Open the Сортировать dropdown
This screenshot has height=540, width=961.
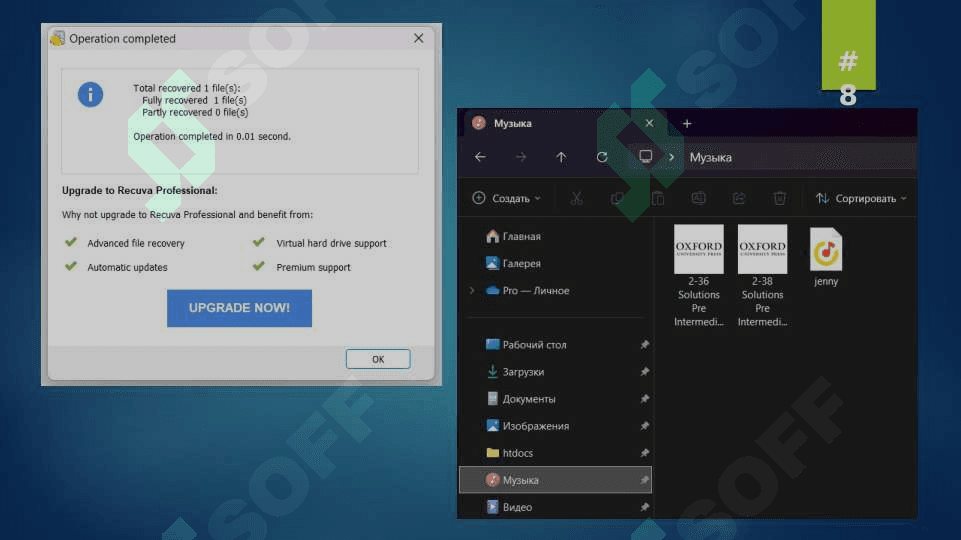pyautogui.click(x=861, y=198)
